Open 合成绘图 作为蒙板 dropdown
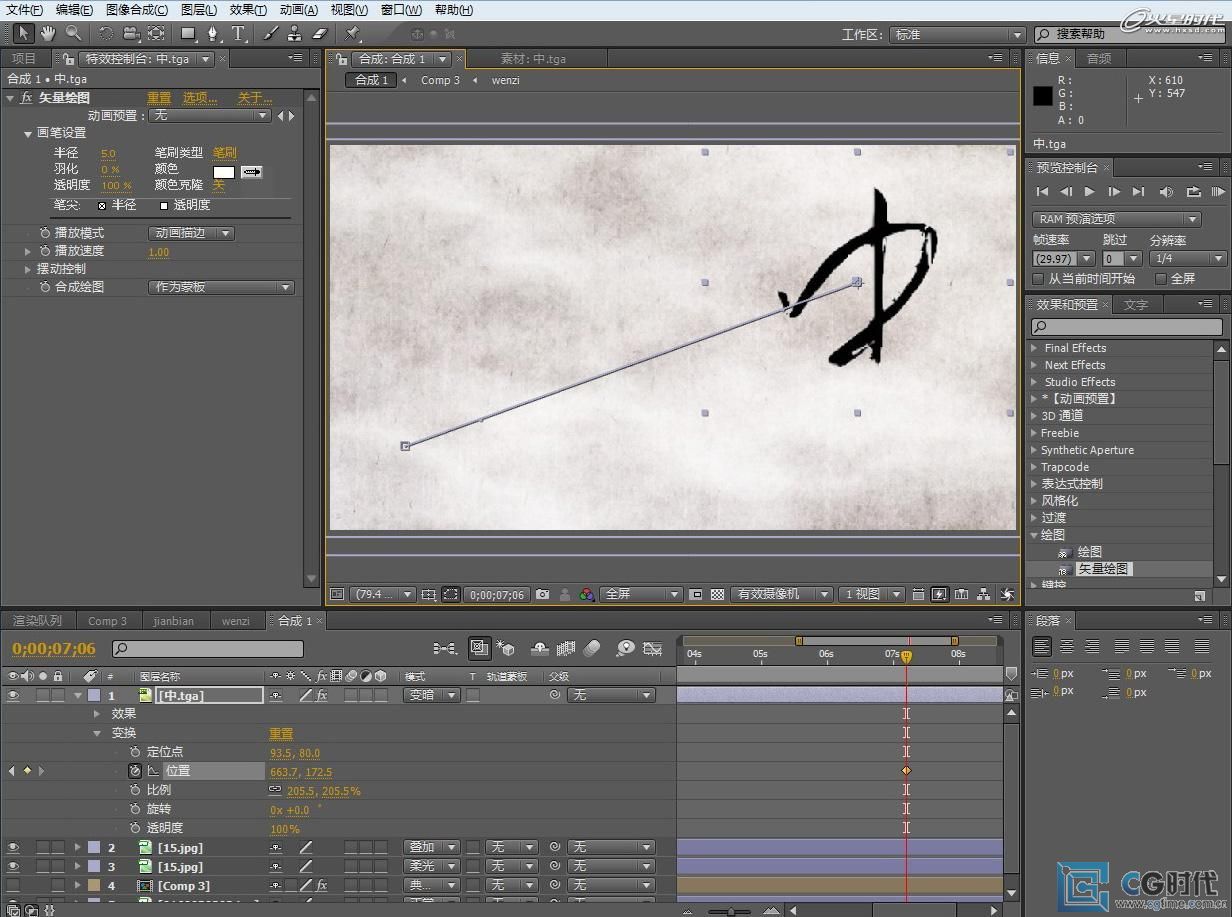 pyautogui.click(x=221, y=287)
